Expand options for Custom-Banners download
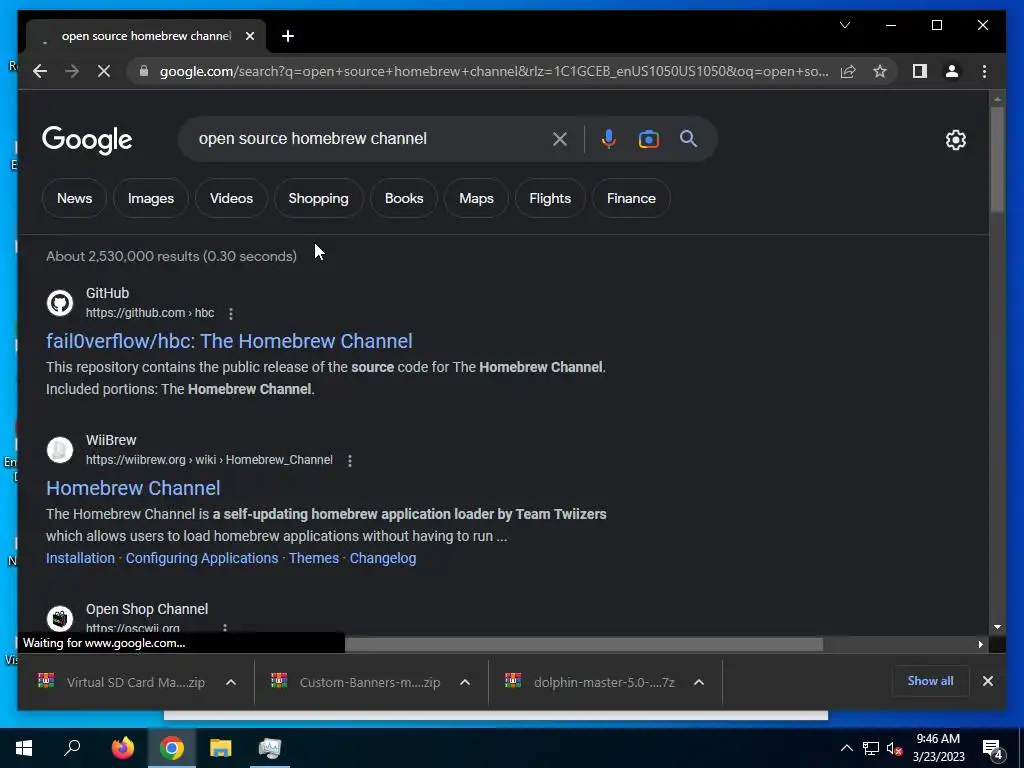1024x768 pixels. coord(465,682)
